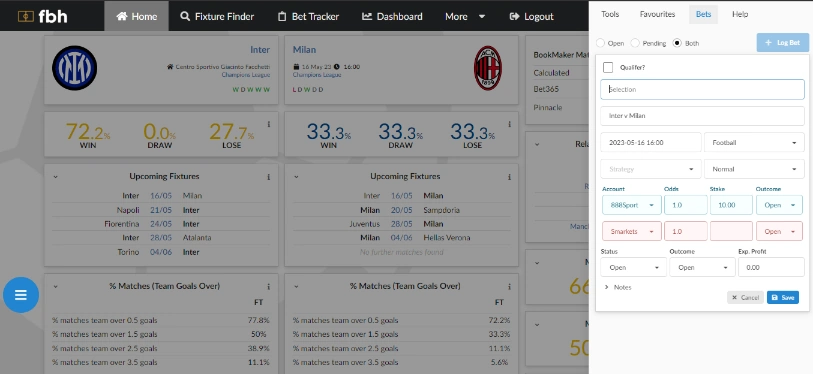Open Fixture Finder with search icon
The width and height of the screenshot is (813, 374).
pos(185,17)
